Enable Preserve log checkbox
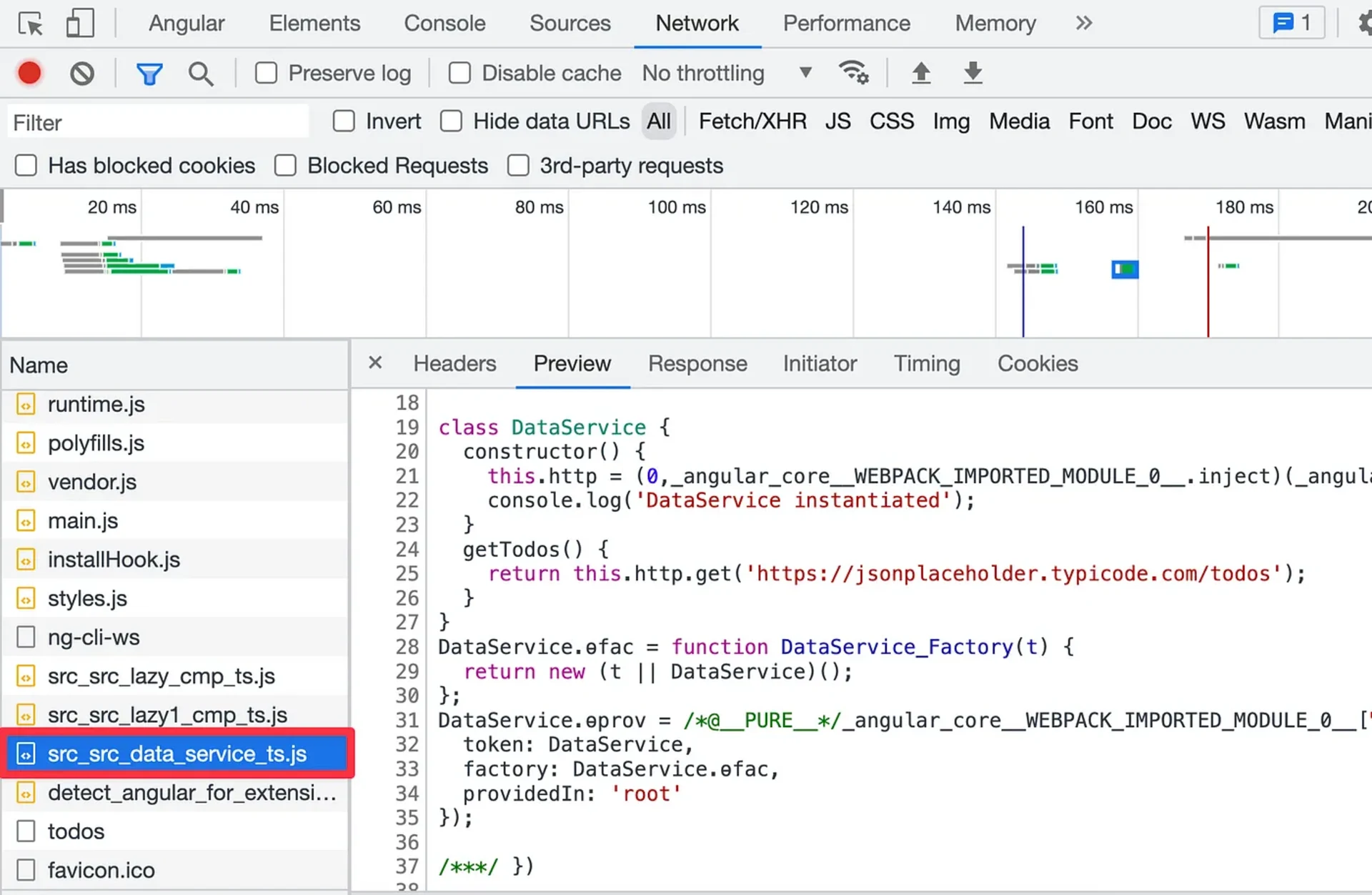 (267, 73)
